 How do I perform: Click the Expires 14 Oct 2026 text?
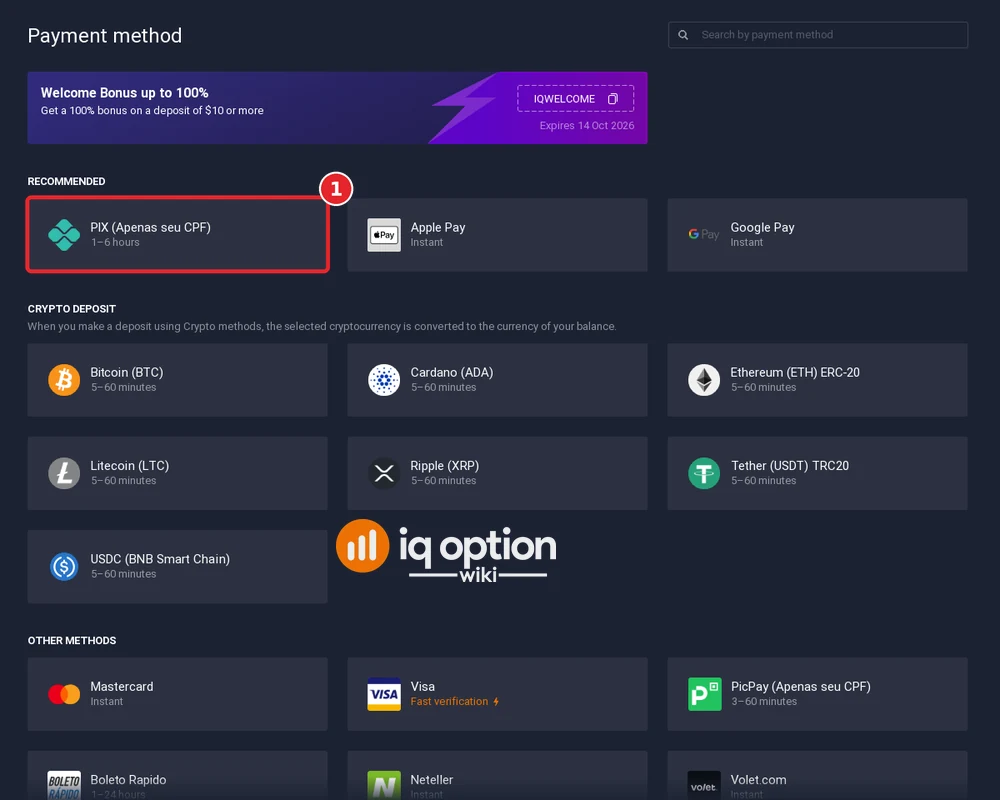click(587, 126)
